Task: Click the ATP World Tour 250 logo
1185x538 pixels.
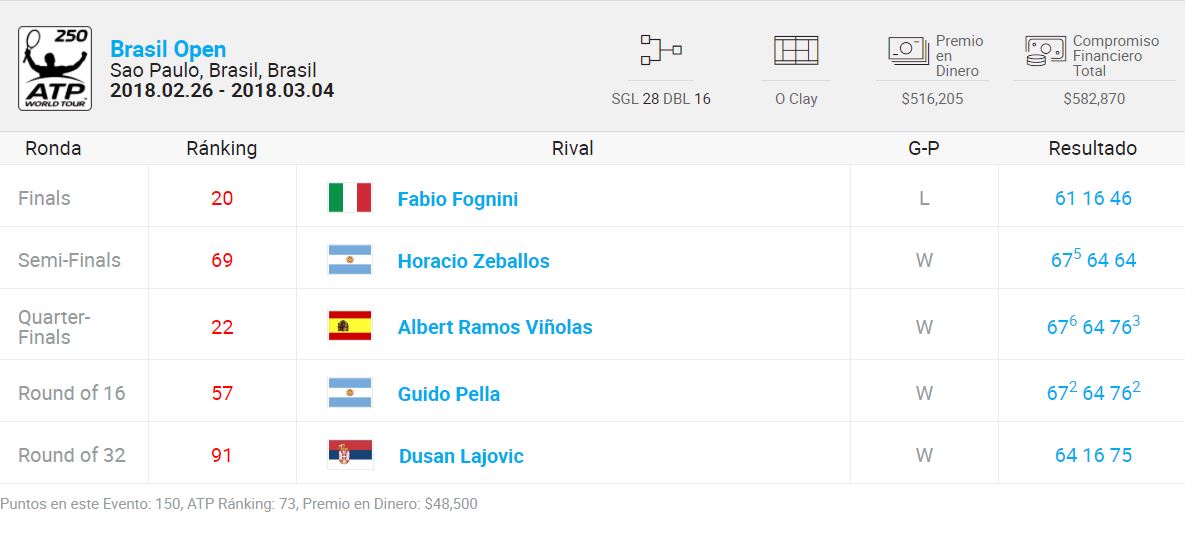Action: tap(55, 69)
